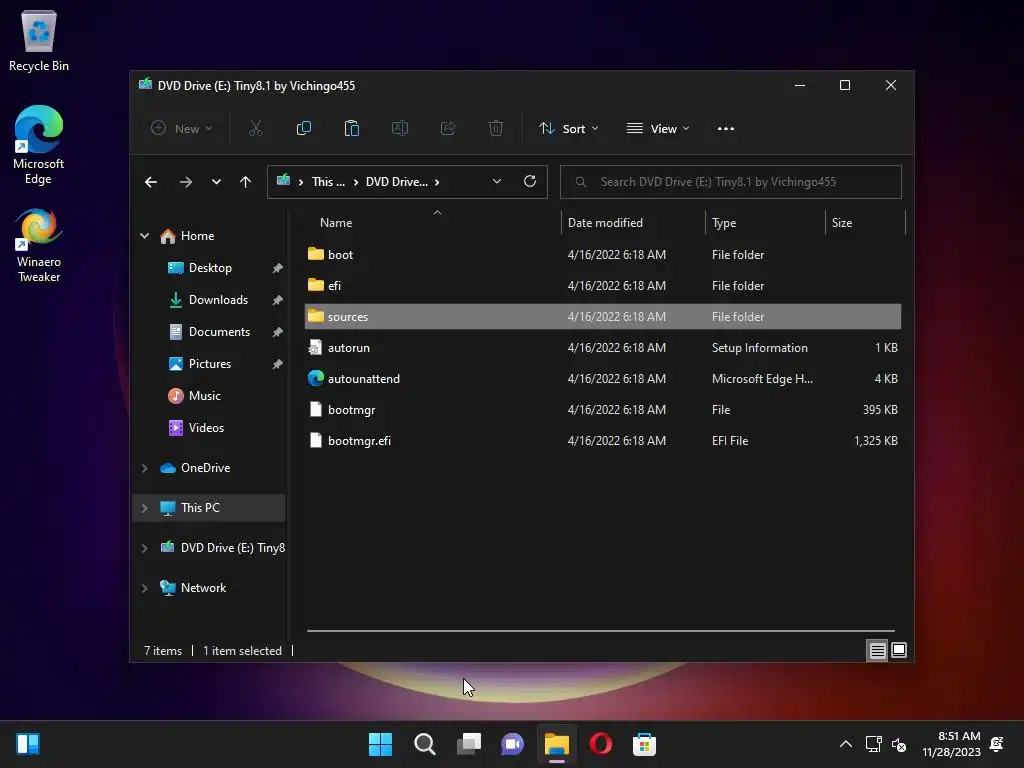Image resolution: width=1024 pixels, height=768 pixels.
Task: Click the Rename icon in toolbar
Action: [400, 129]
